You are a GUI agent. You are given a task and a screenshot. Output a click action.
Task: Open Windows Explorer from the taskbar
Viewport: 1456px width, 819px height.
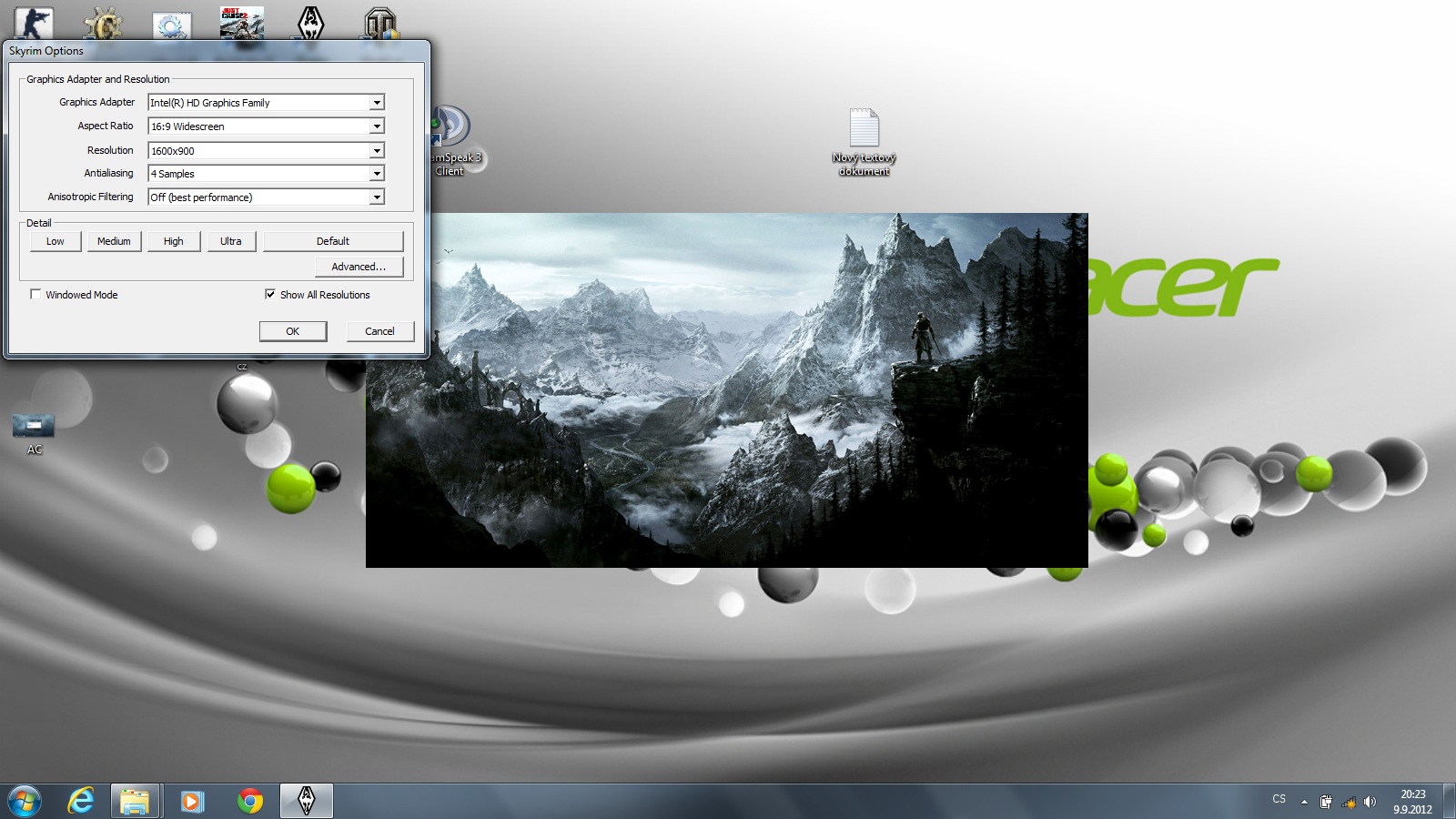click(136, 801)
